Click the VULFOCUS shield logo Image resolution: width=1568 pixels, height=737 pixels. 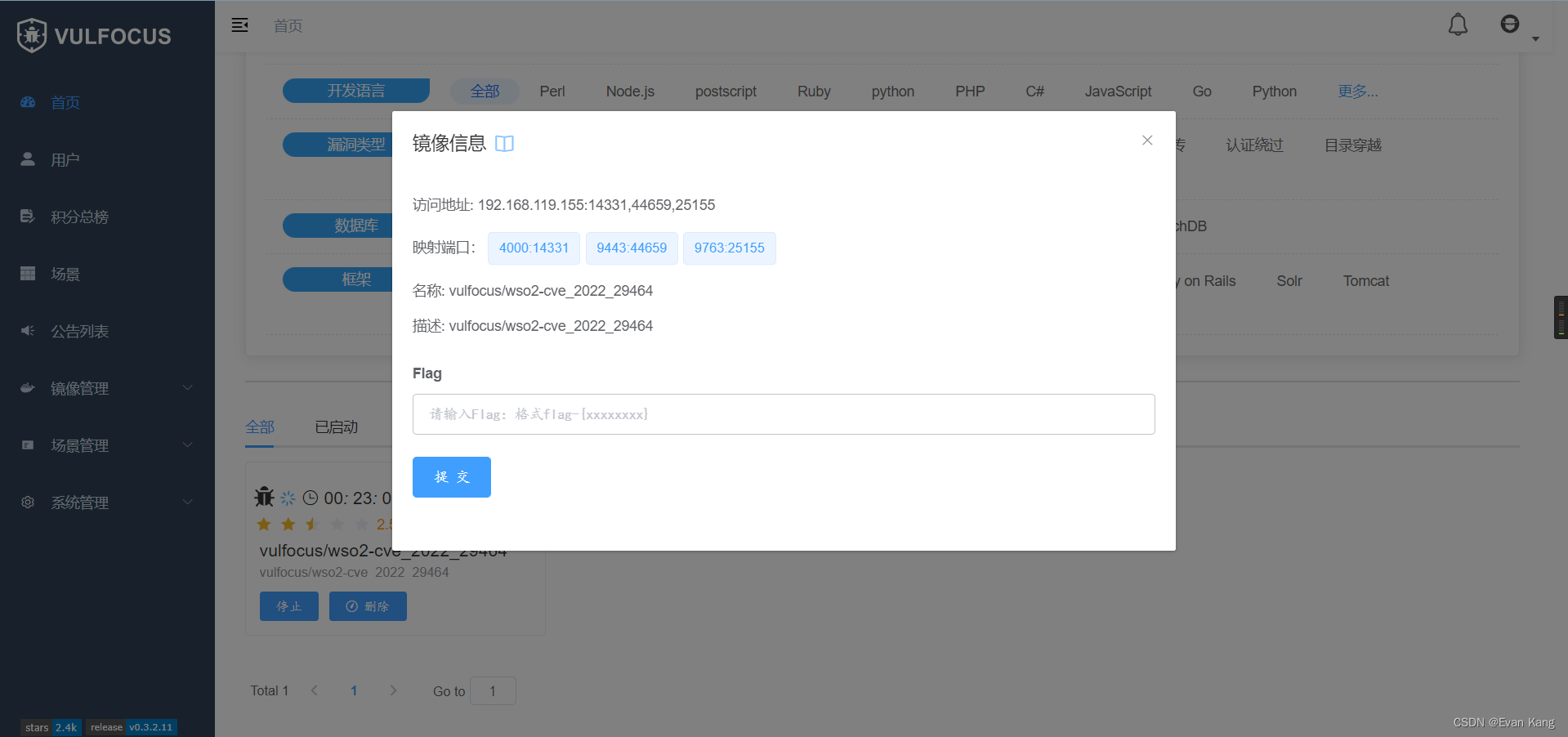pyautogui.click(x=33, y=35)
